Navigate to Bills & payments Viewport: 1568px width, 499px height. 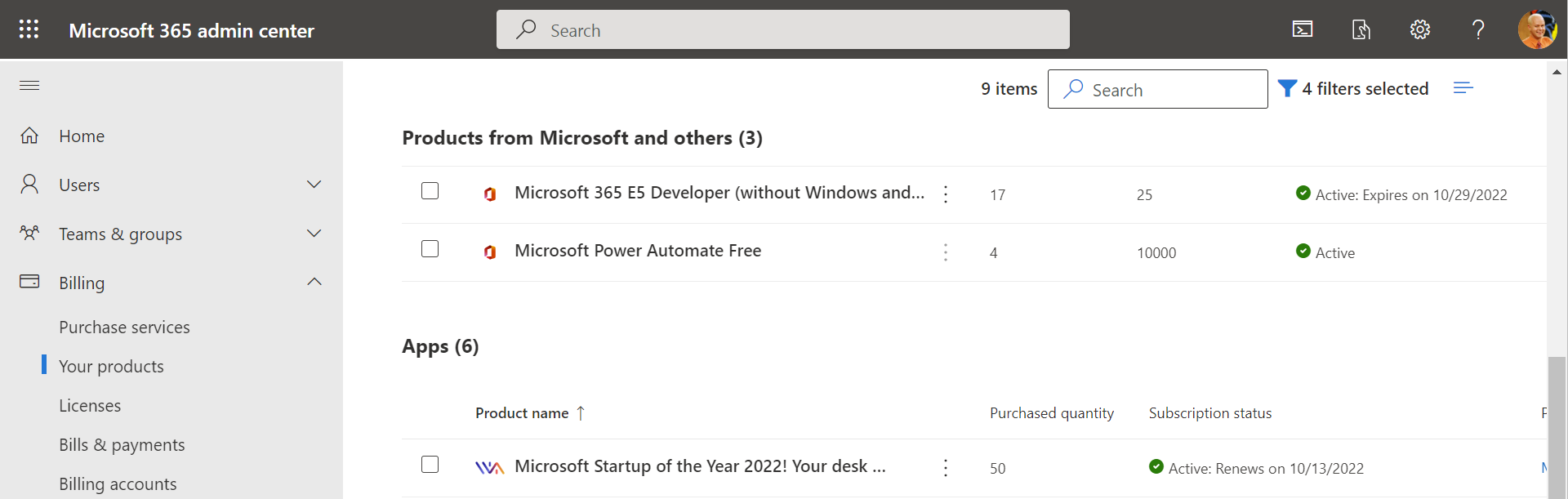click(x=122, y=445)
